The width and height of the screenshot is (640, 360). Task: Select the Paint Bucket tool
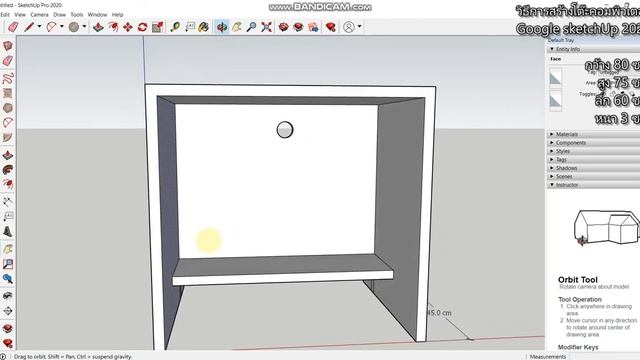coord(204,27)
